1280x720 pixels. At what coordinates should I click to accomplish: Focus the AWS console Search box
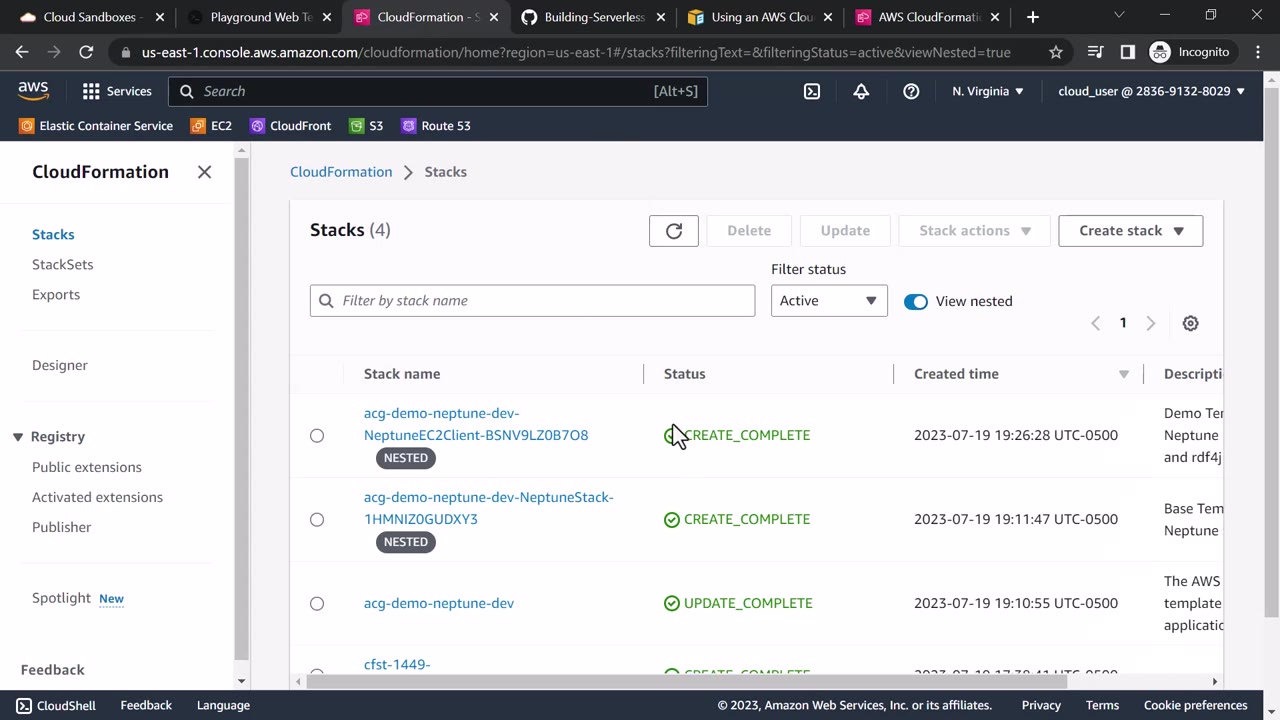click(438, 91)
